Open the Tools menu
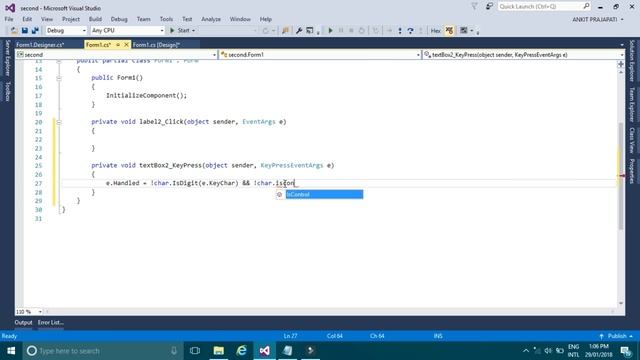640x360 pixels. click(166, 19)
